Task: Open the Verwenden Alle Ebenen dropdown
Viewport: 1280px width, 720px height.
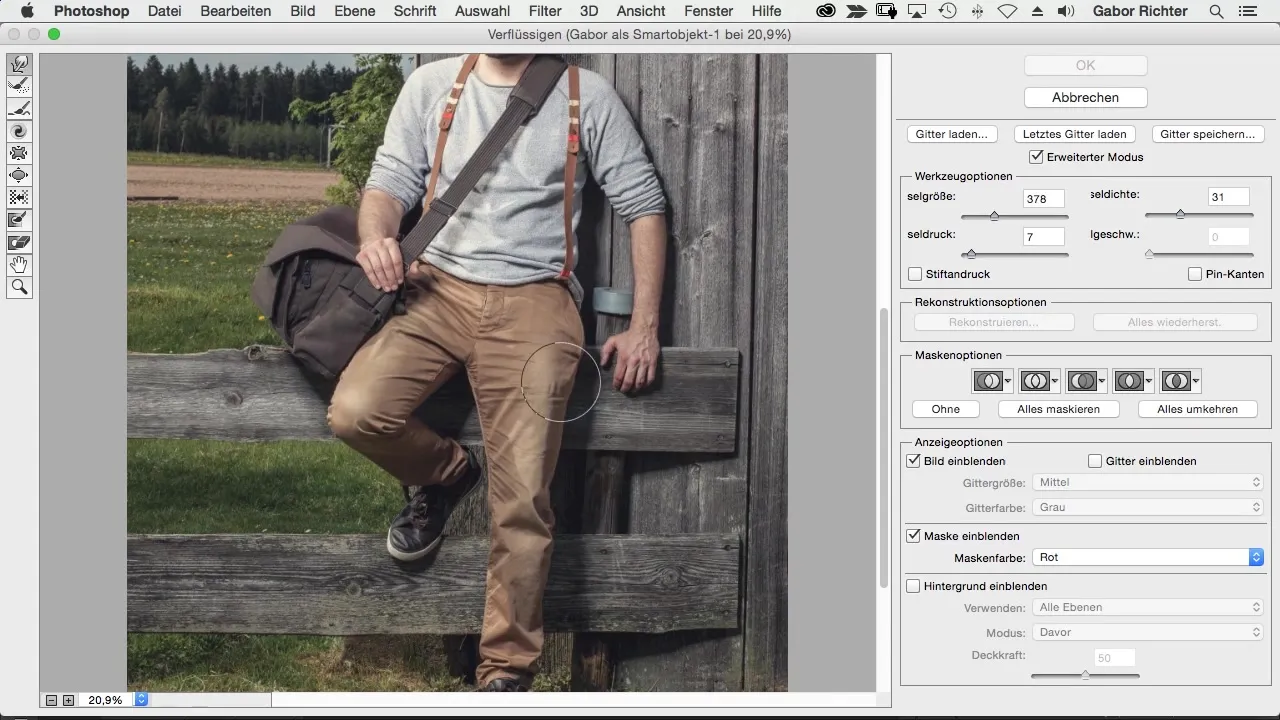Action: point(1148,607)
